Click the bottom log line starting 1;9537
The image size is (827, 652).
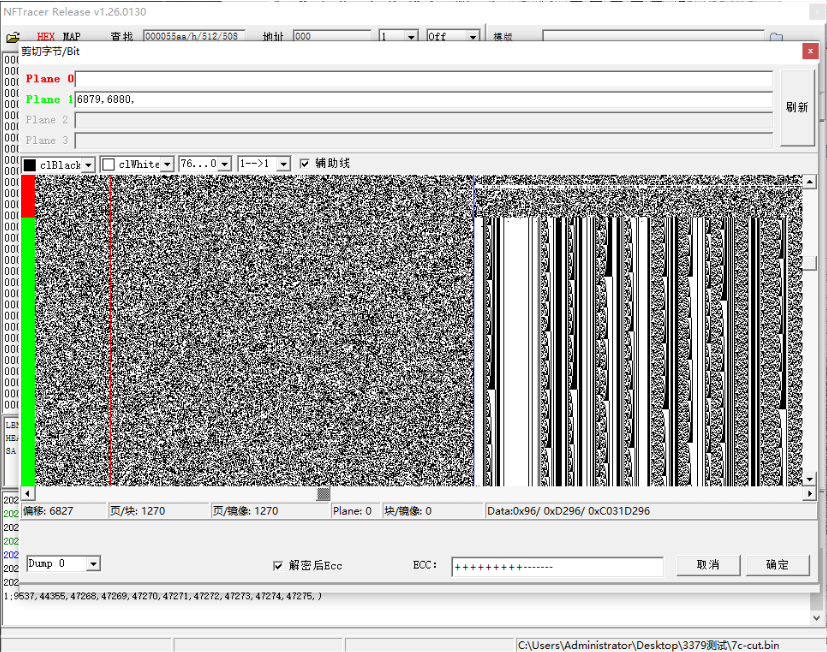162,596
